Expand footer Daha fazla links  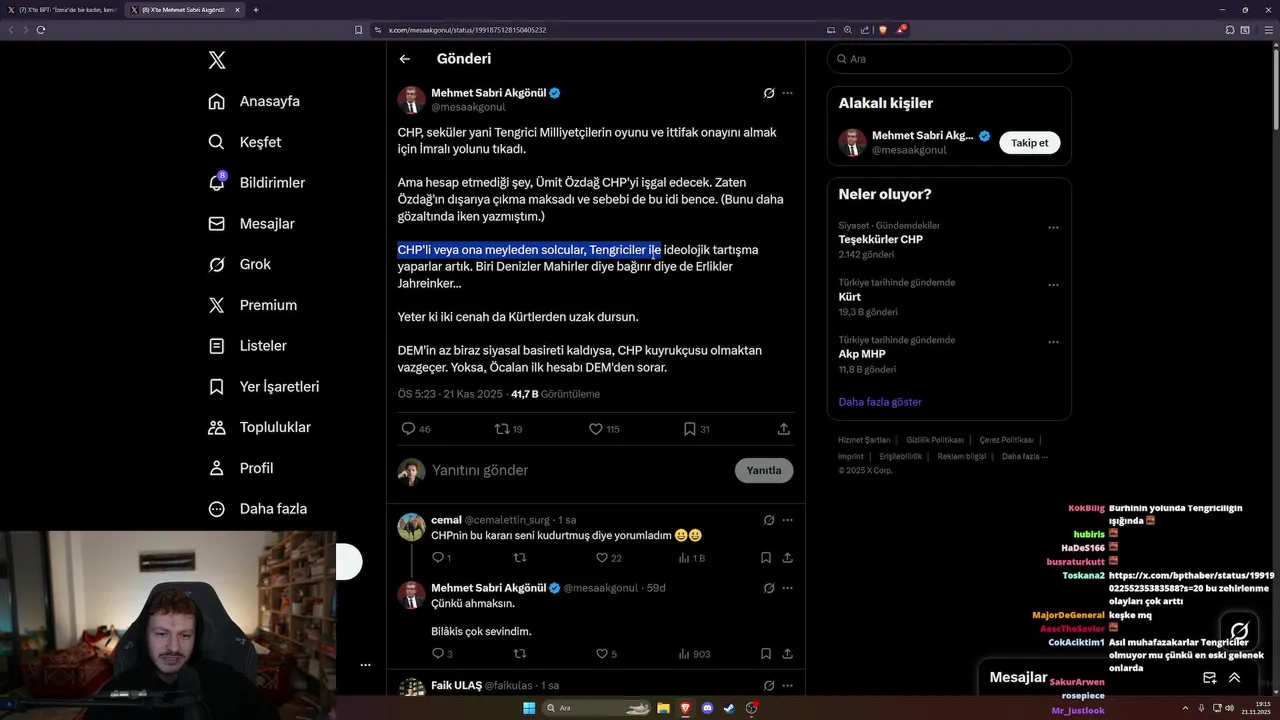(1025, 456)
